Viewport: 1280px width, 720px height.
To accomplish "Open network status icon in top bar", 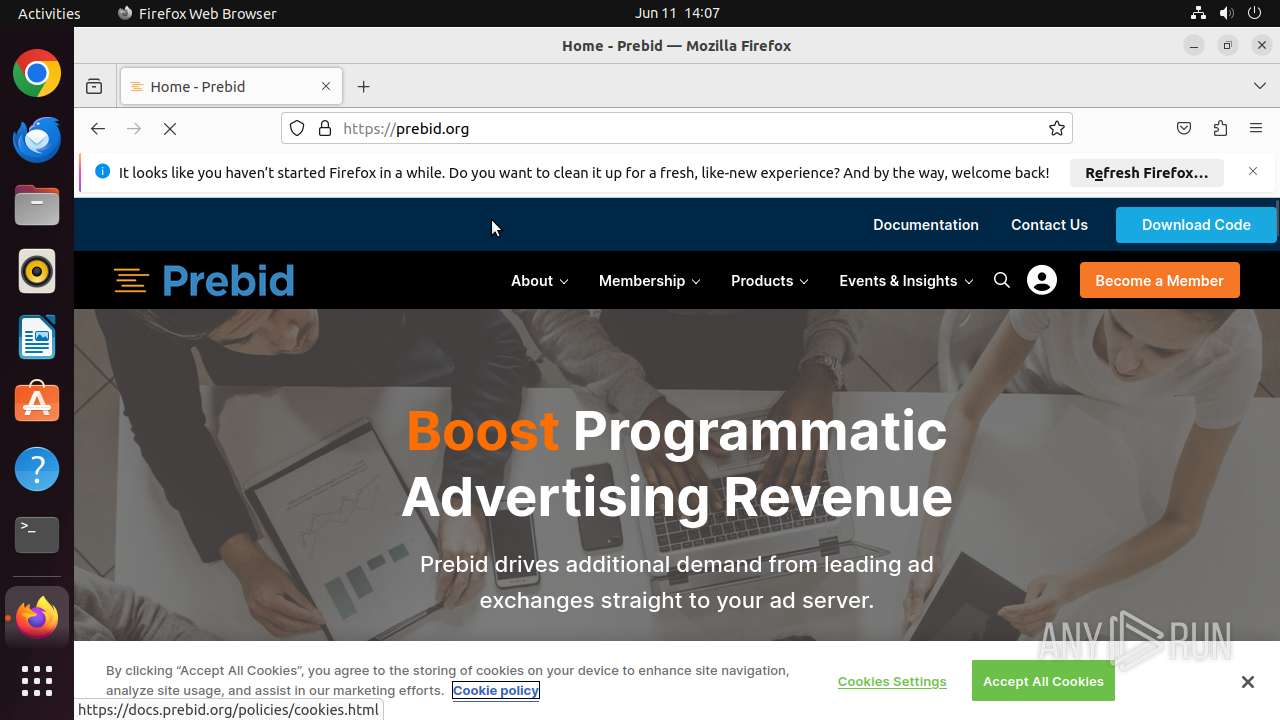I will pyautogui.click(x=1198, y=13).
